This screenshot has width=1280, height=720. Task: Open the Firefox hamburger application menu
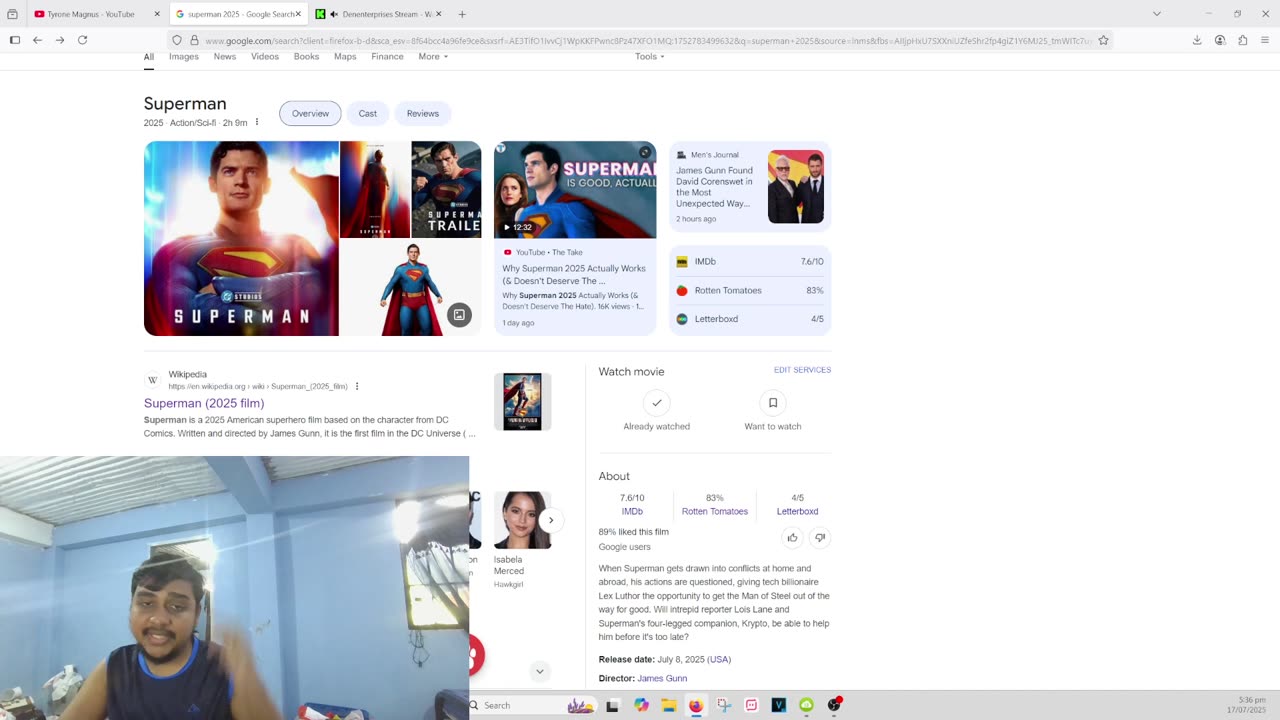coord(1265,40)
